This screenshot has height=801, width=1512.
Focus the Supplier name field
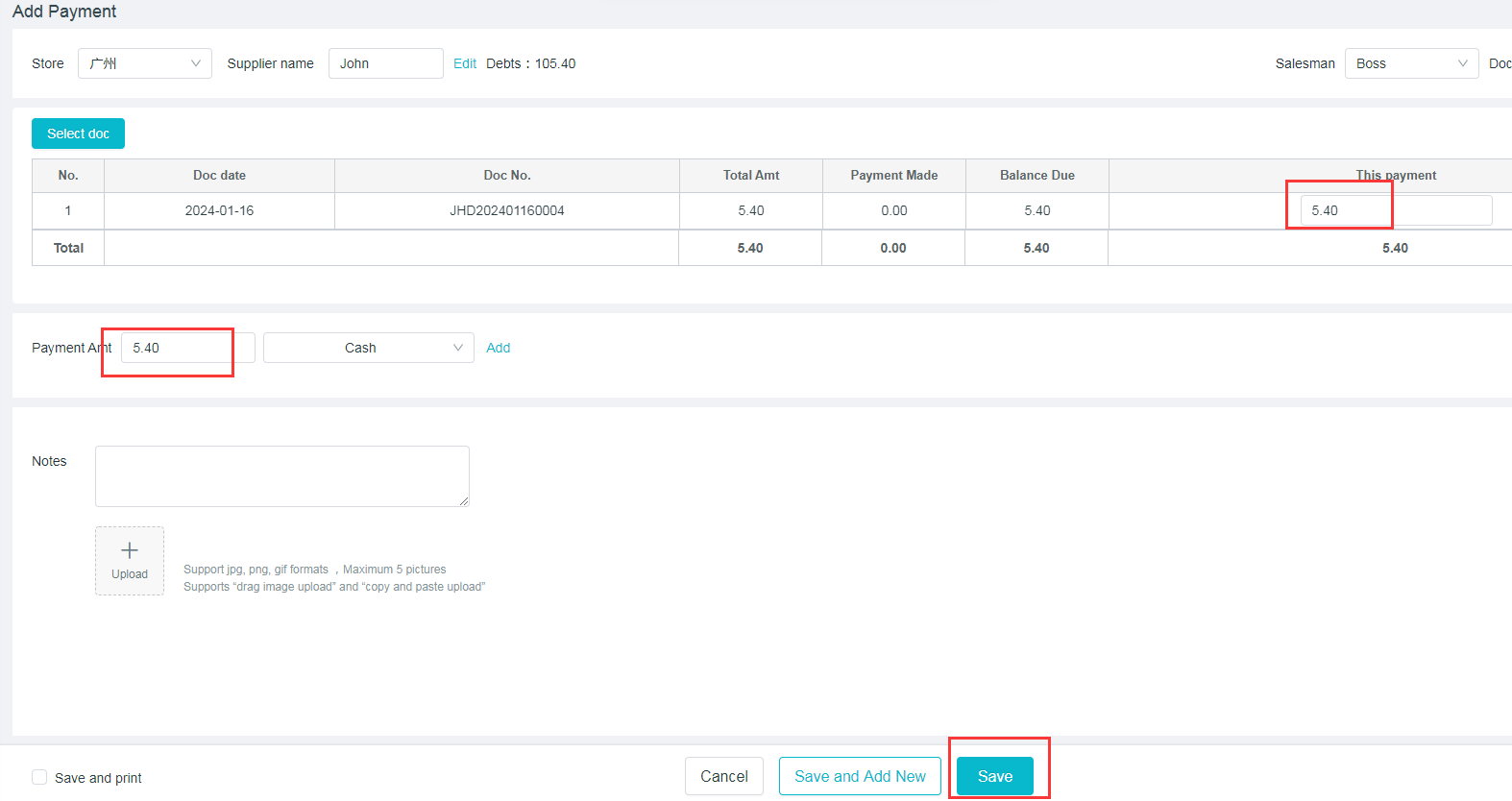click(x=385, y=63)
